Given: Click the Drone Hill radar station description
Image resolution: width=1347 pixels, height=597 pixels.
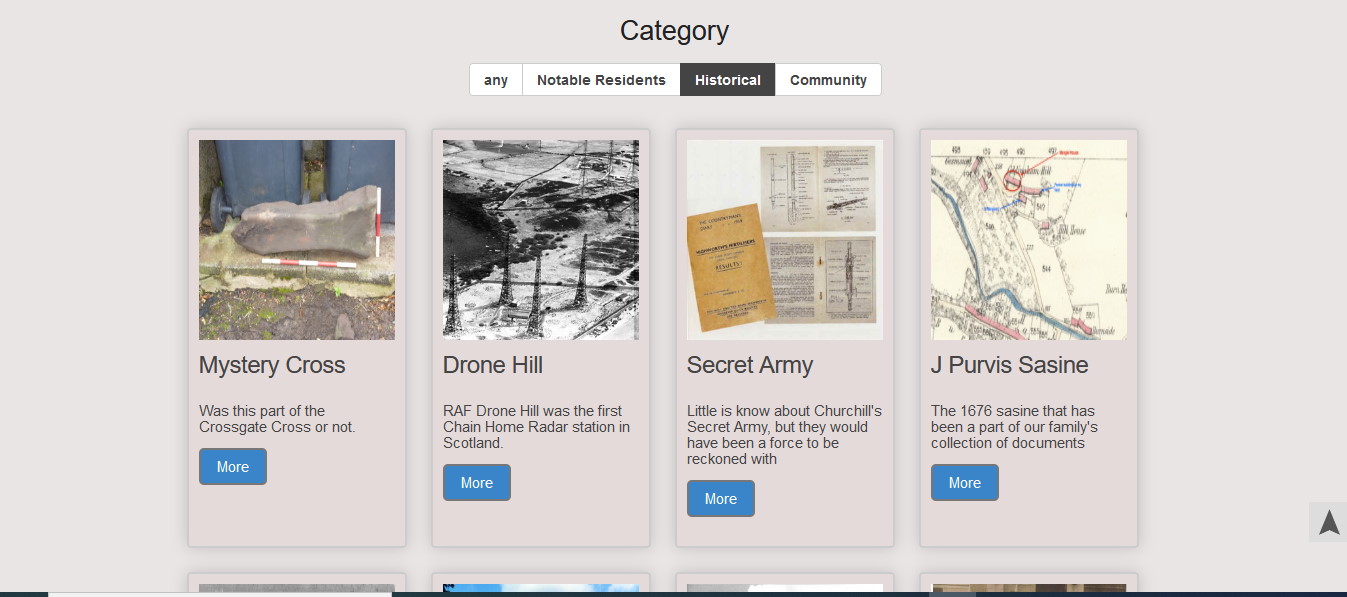Looking at the screenshot, I should point(536,427).
